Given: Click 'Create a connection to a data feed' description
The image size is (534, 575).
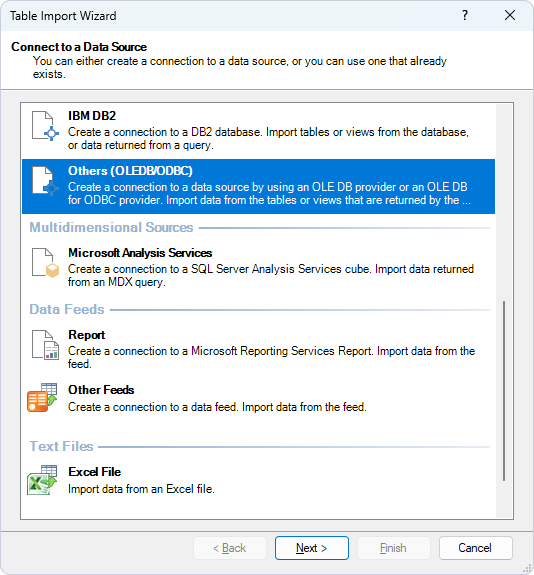Looking at the screenshot, I should tap(217, 407).
